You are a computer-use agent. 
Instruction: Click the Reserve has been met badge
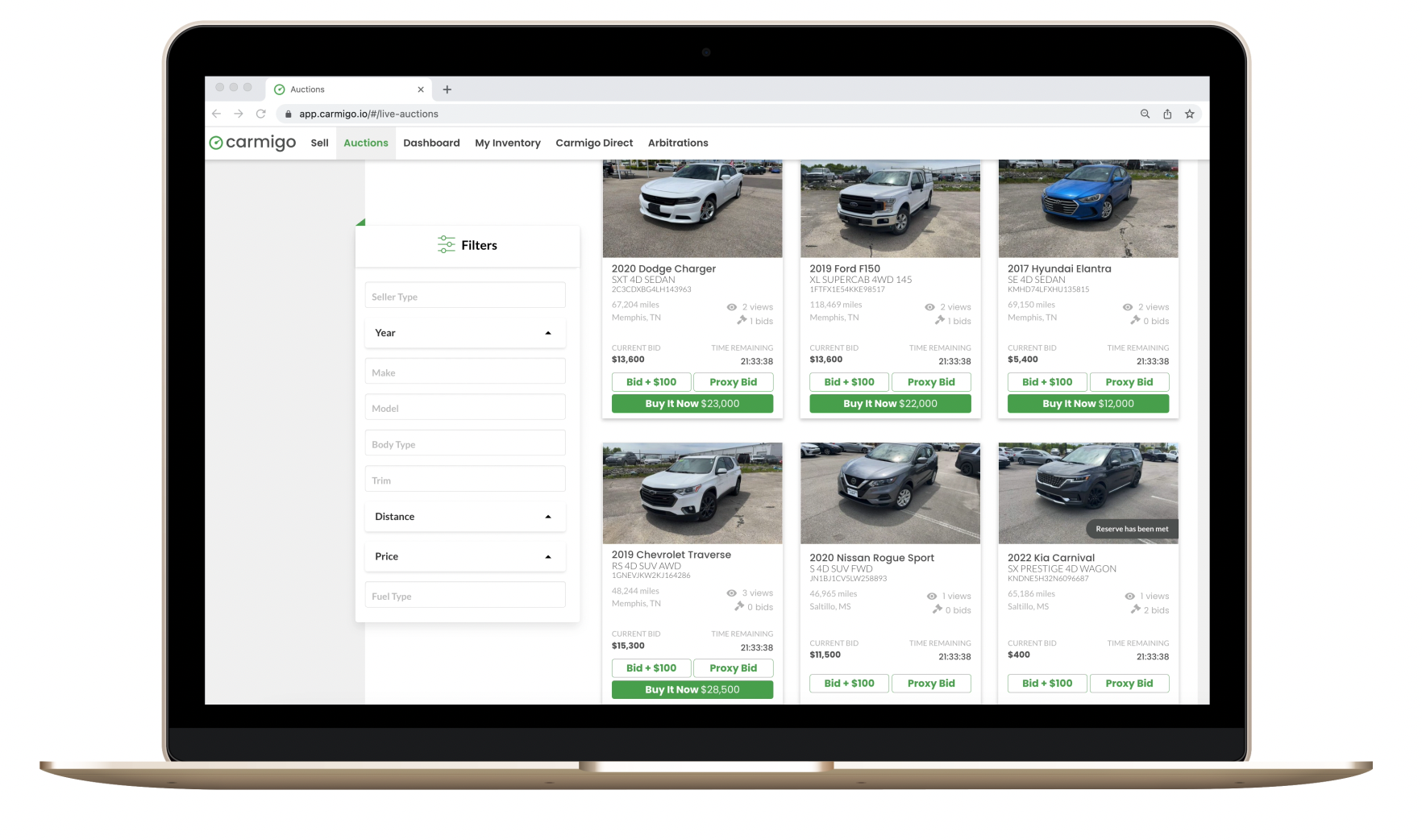coord(1132,529)
